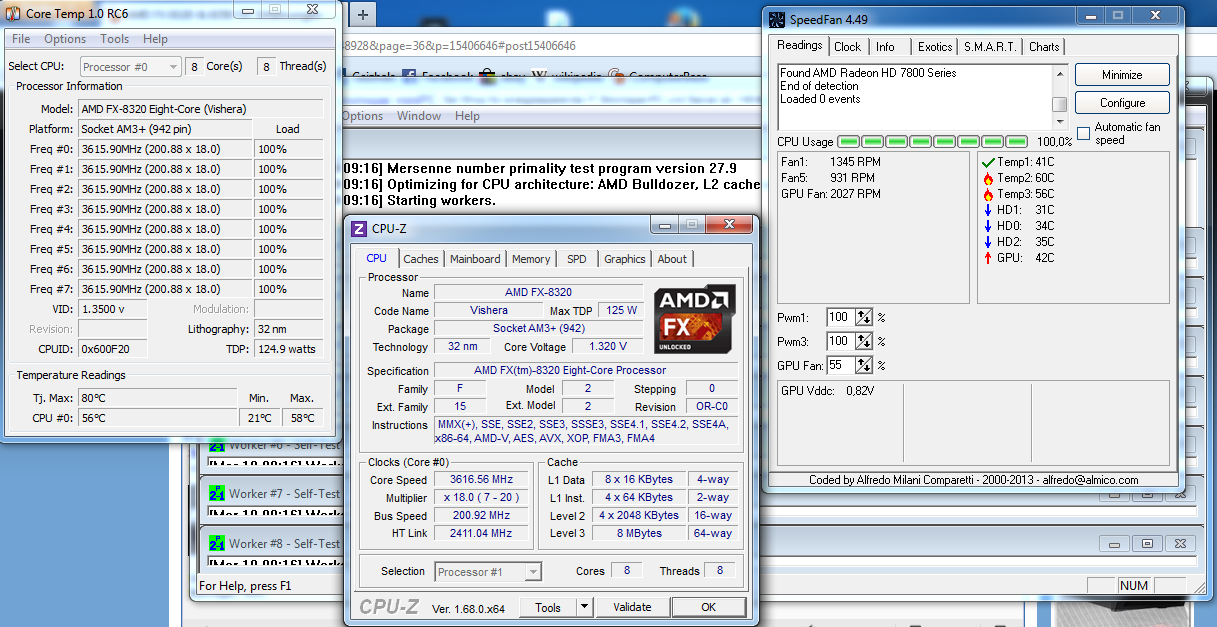The height and width of the screenshot is (627, 1217).
Task: Enable Automatic fan speed in SpeedFan
Action: (1083, 133)
